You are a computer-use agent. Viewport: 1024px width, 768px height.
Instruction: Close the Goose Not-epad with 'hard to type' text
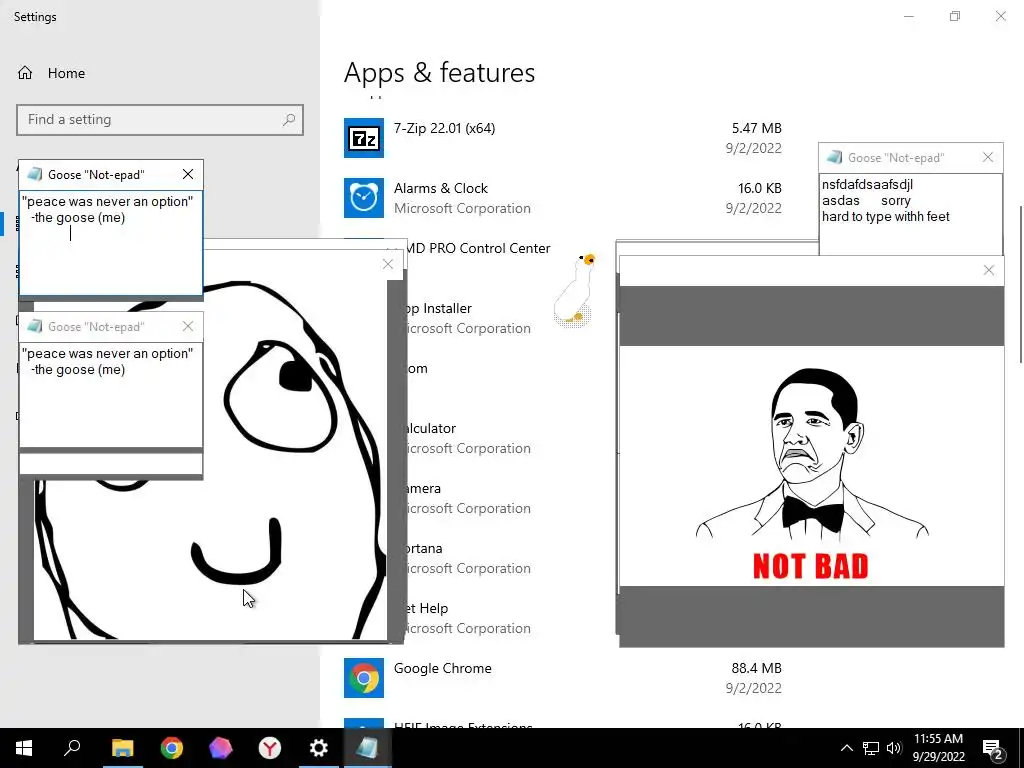point(988,157)
